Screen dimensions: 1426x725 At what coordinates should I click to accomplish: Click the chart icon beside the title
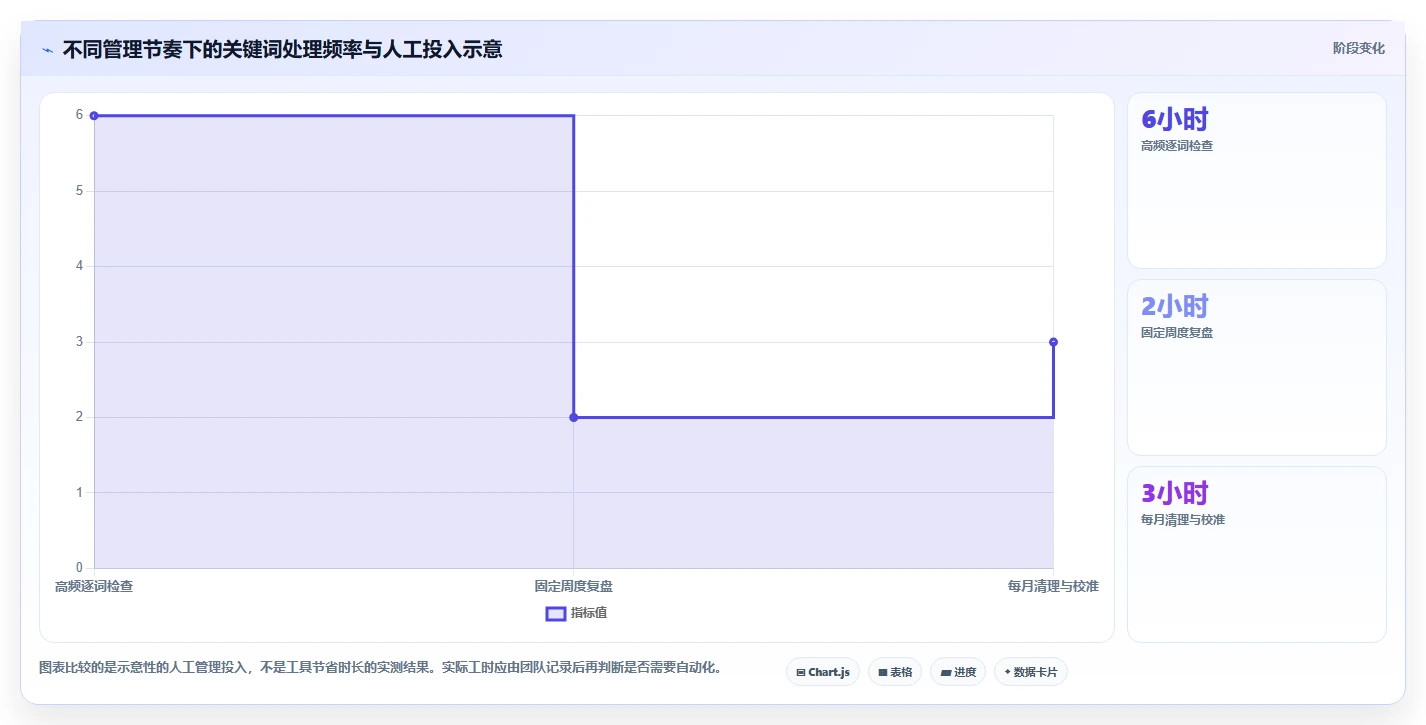pyautogui.click(x=47, y=49)
